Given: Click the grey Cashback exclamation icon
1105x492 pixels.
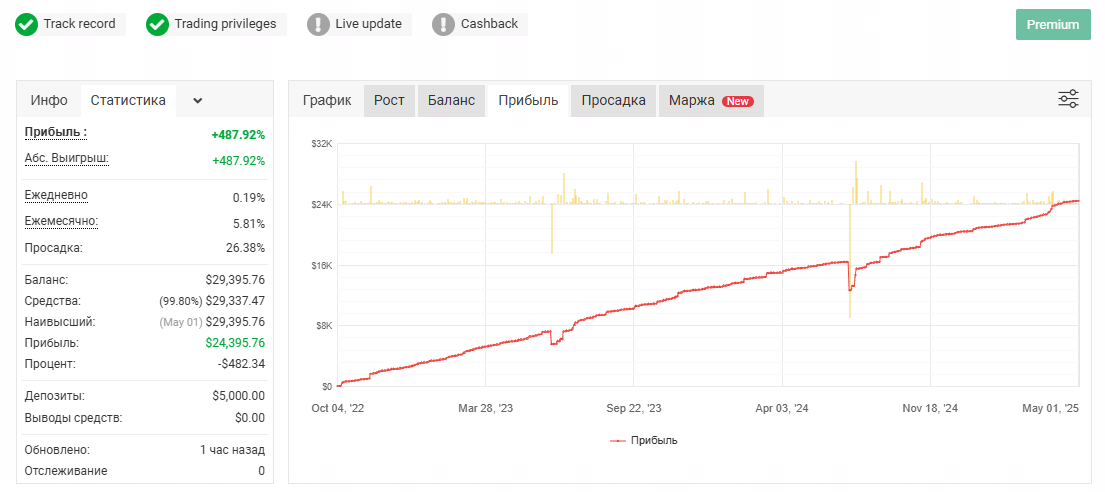Looking at the screenshot, I should click(x=443, y=24).
